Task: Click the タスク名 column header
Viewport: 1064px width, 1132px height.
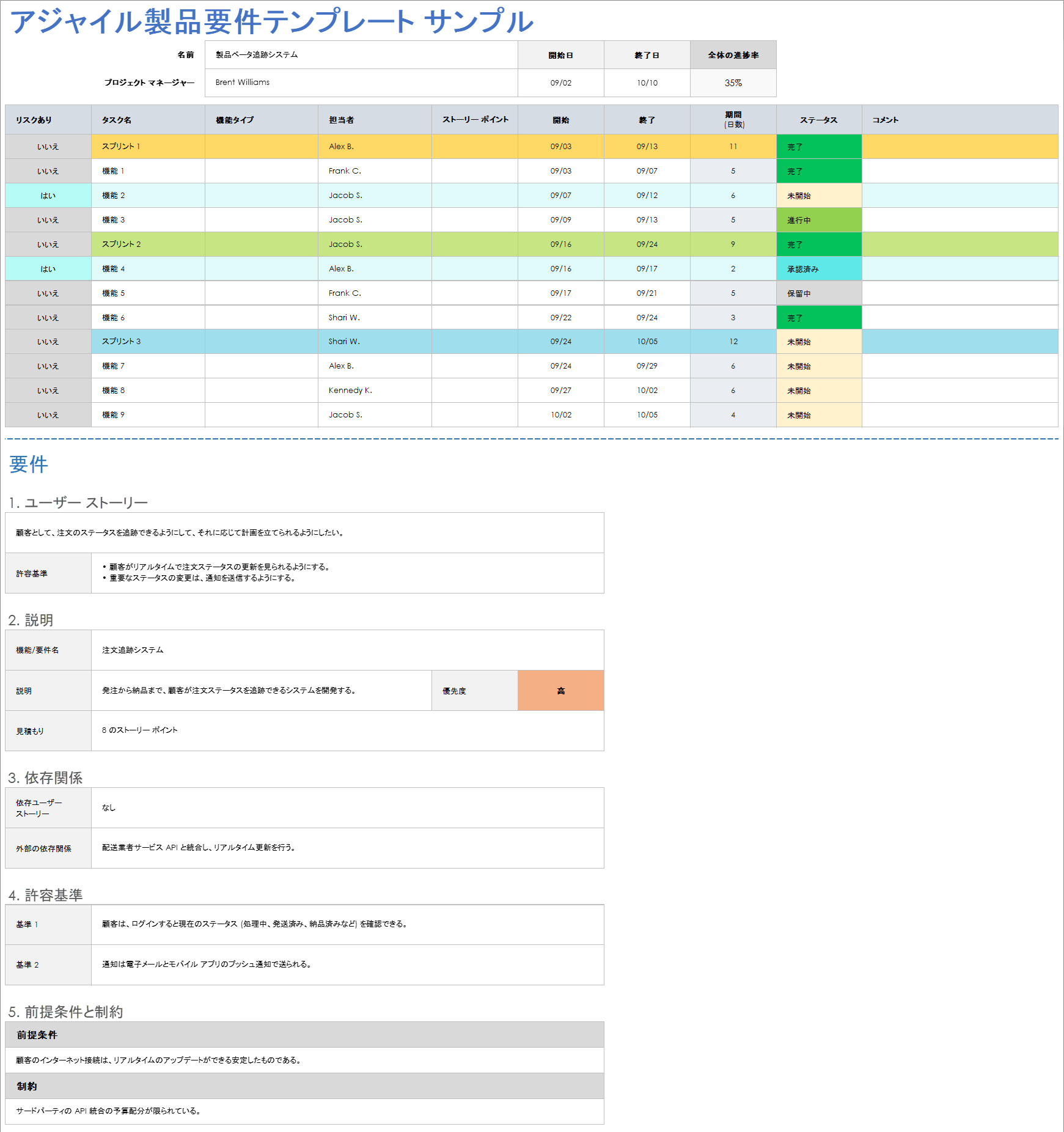Action: point(148,120)
